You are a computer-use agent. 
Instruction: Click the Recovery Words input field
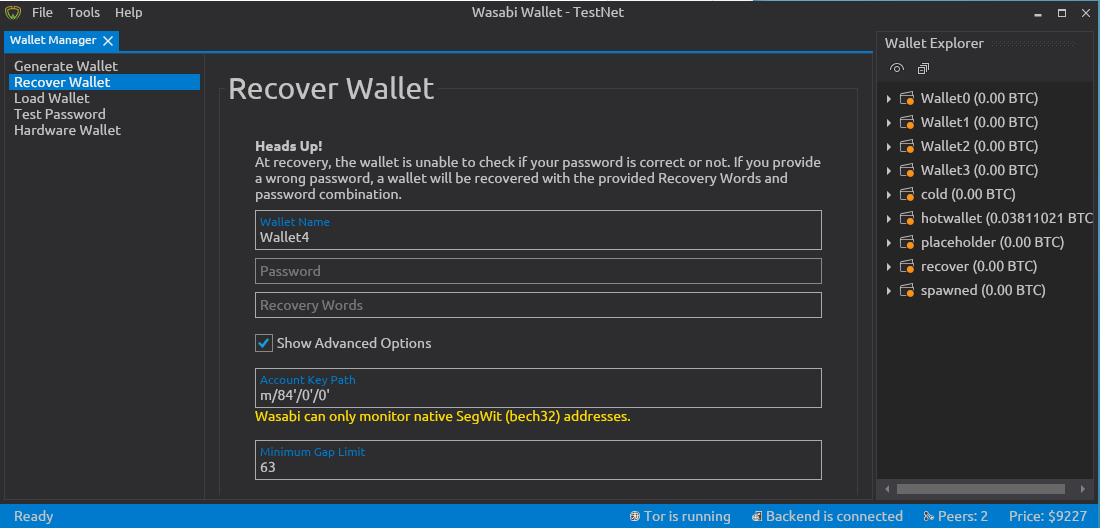tap(538, 305)
